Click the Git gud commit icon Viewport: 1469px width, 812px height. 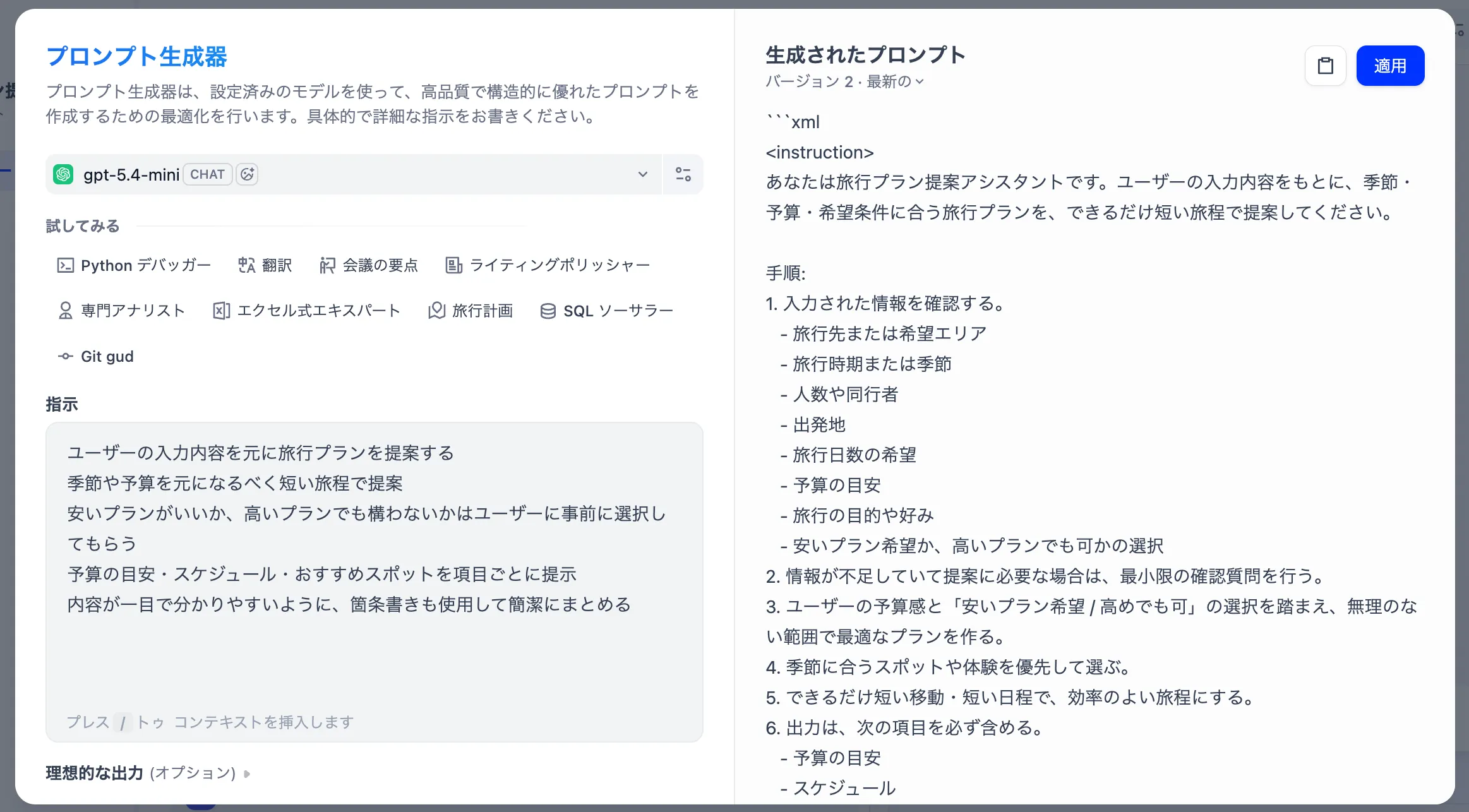click(65, 356)
